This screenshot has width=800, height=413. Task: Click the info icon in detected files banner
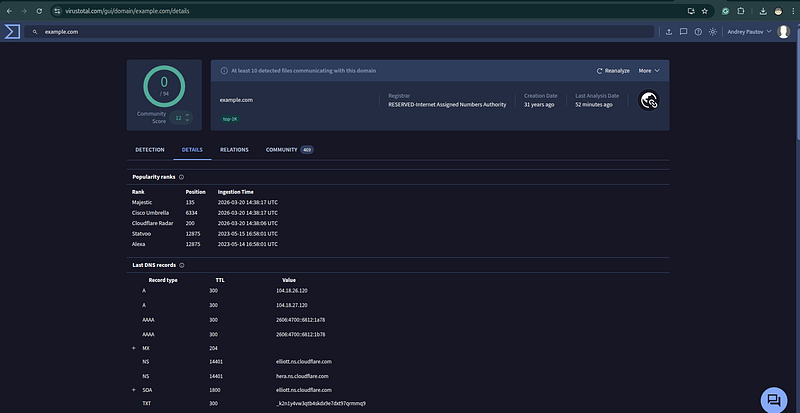coord(224,71)
